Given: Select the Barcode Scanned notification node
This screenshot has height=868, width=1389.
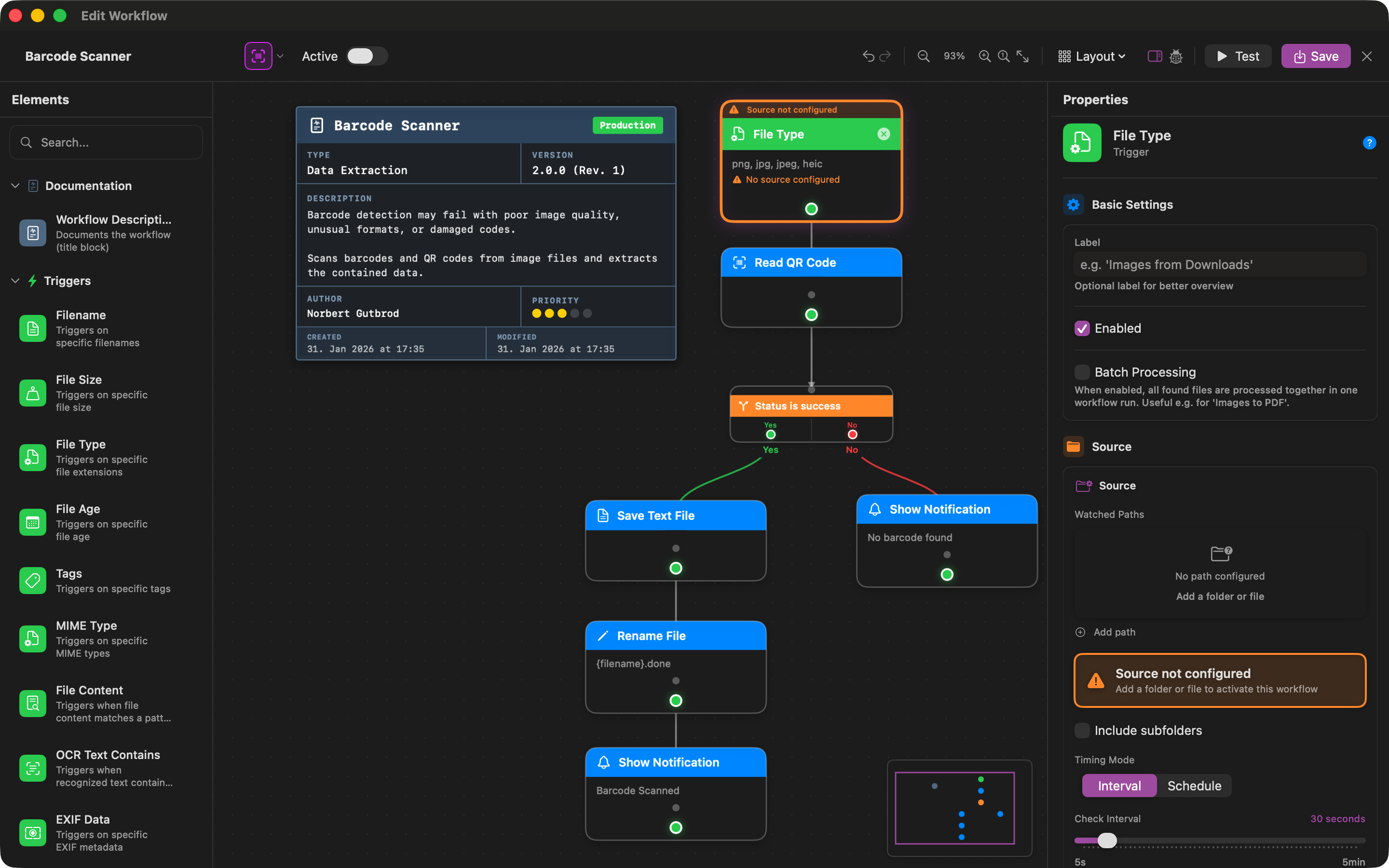Looking at the screenshot, I should click(x=676, y=793).
